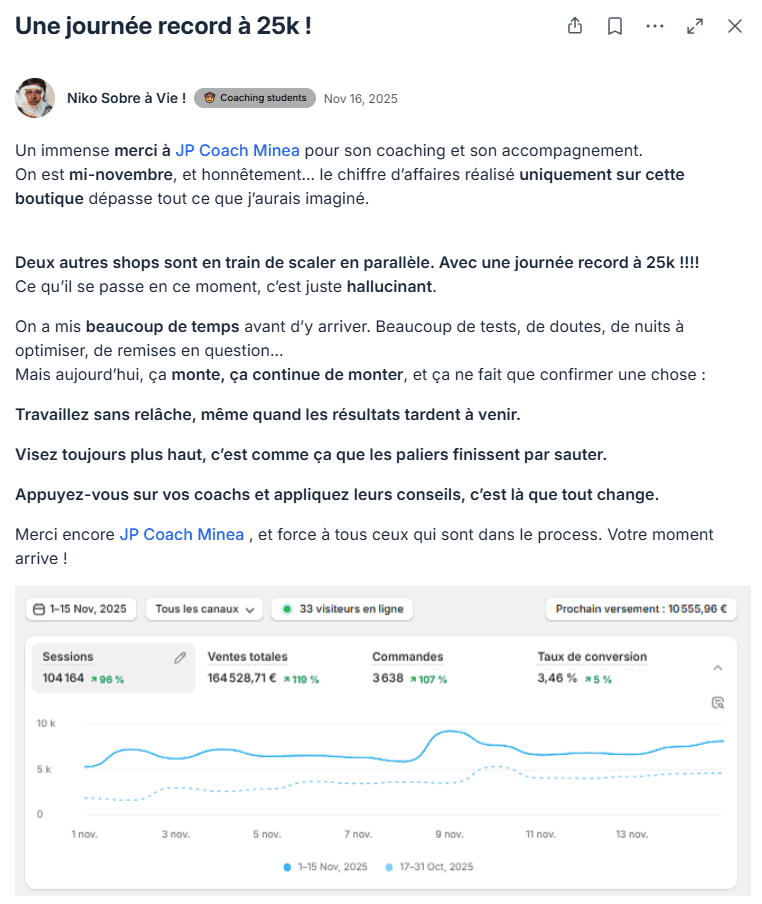Select the Ventes totales metric tab
762x904 pixels.
263,668
